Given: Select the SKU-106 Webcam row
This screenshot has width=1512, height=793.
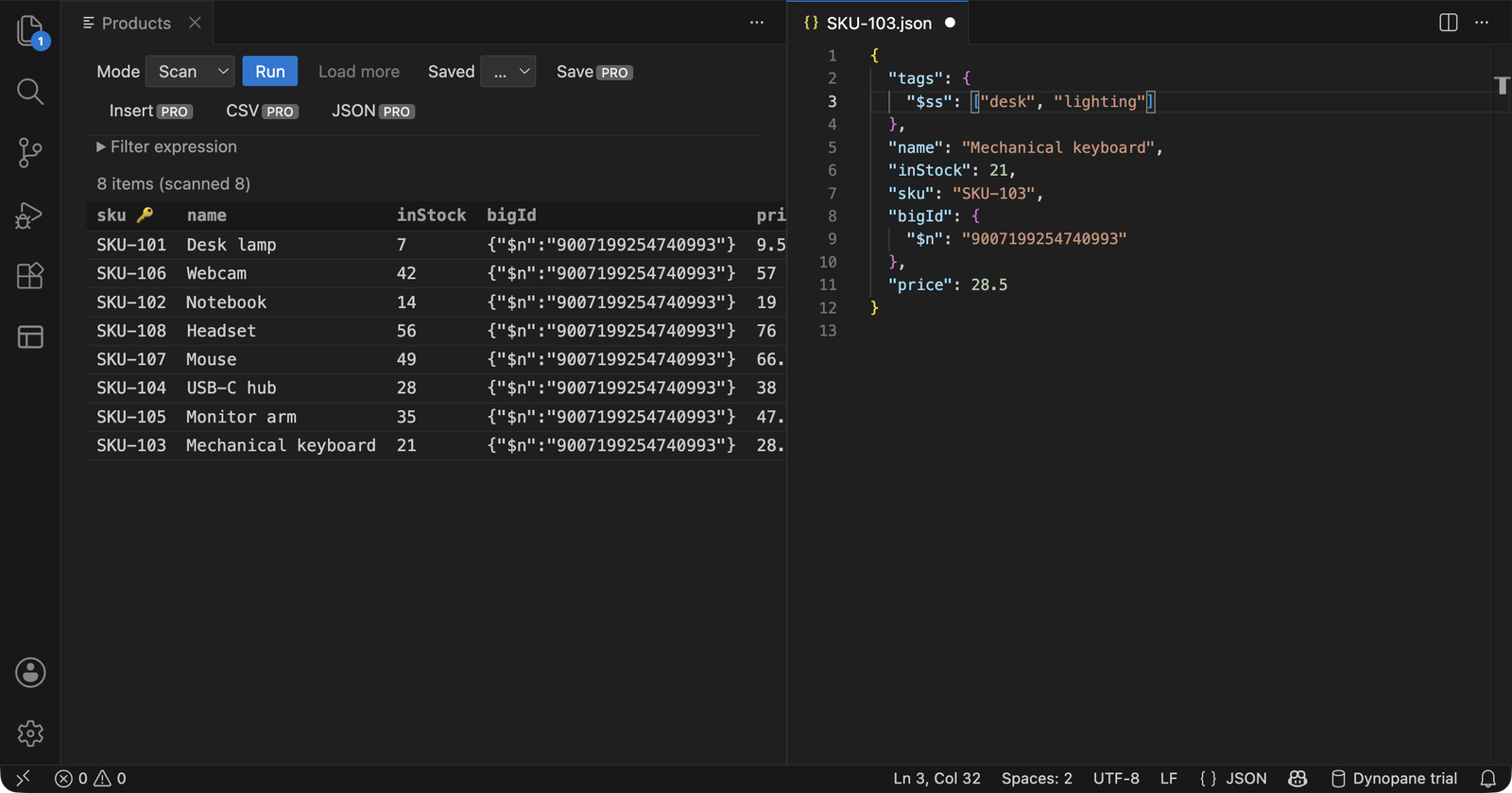Looking at the screenshot, I should pos(437,273).
